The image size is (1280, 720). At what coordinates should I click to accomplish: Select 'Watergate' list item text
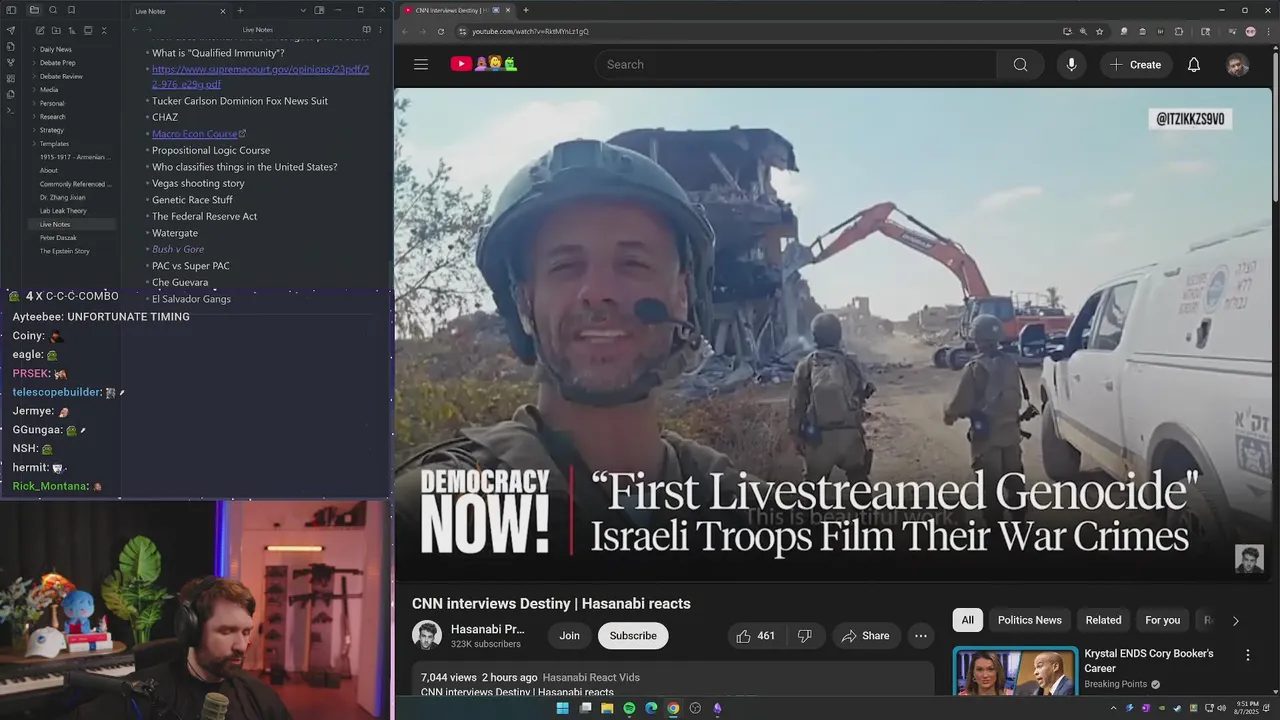tap(175, 233)
